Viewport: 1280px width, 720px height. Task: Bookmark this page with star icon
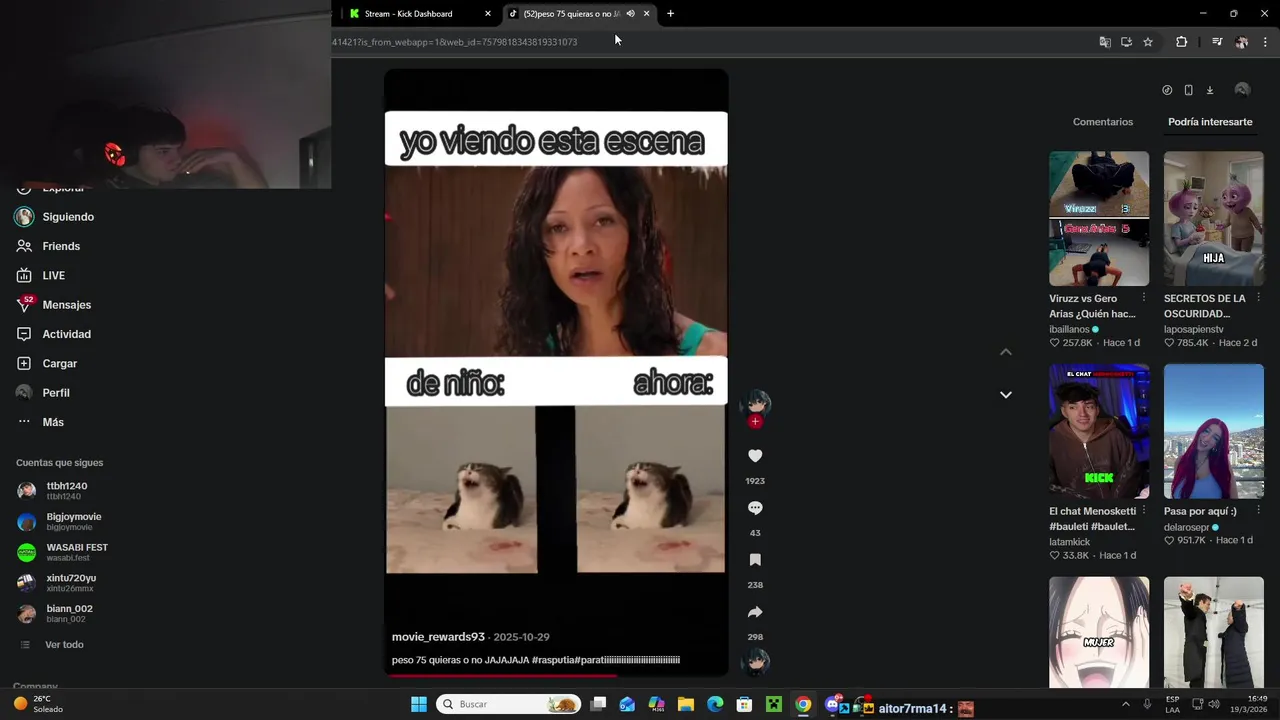1148,42
